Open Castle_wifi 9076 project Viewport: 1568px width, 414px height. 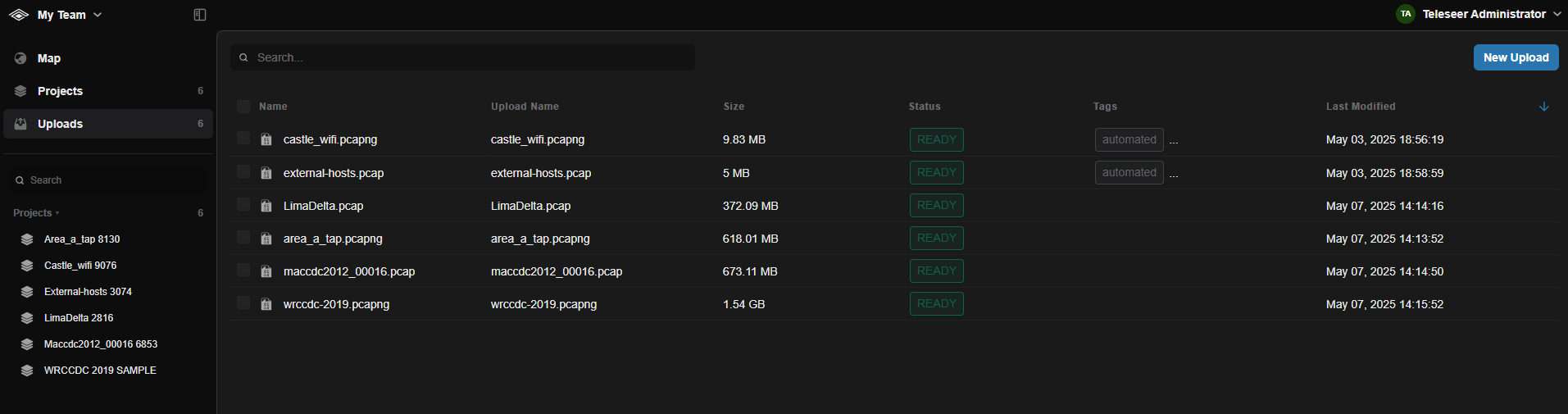pyautogui.click(x=80, y=266)
